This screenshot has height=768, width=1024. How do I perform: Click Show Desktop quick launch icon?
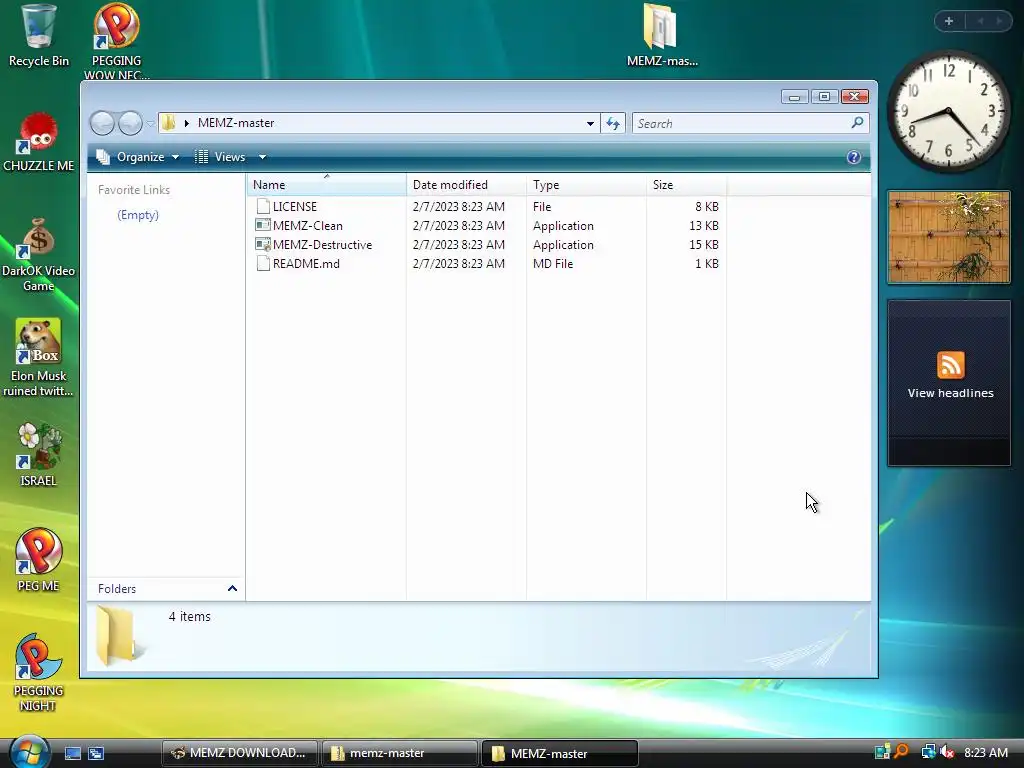72,754
